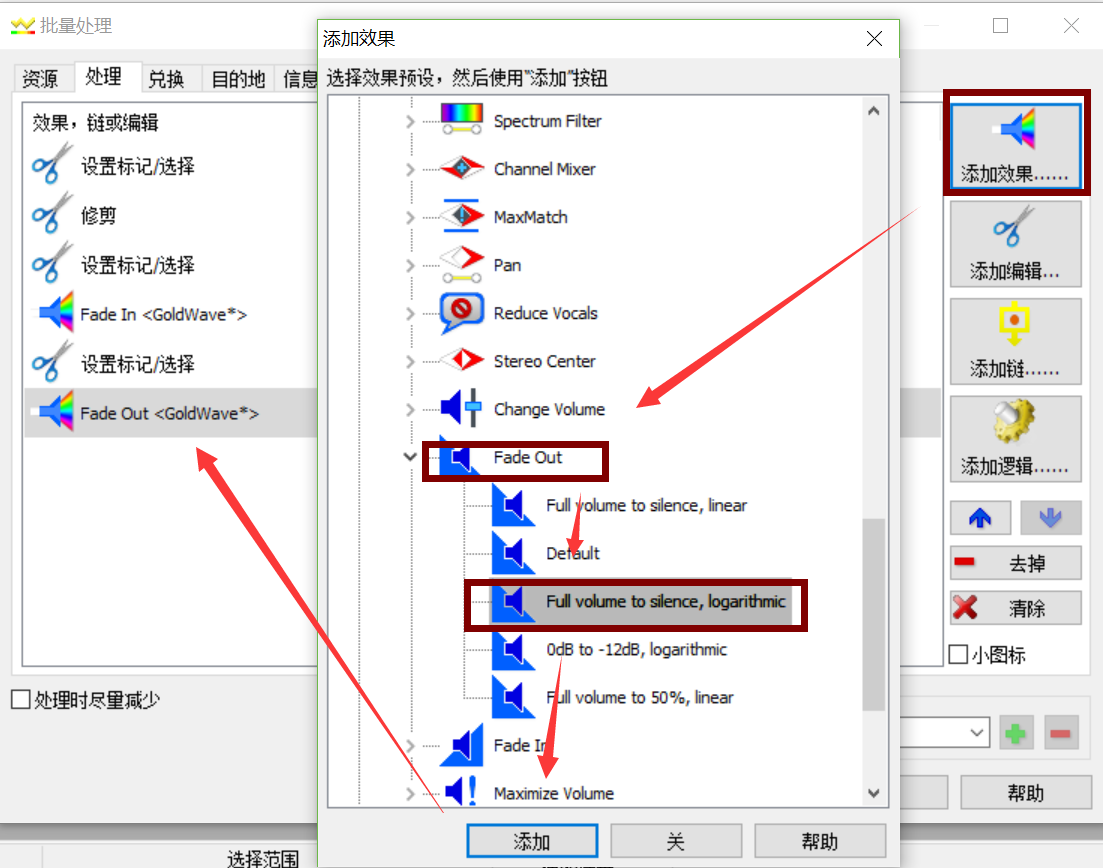Toggle the 小图标 checkbox

958,655
